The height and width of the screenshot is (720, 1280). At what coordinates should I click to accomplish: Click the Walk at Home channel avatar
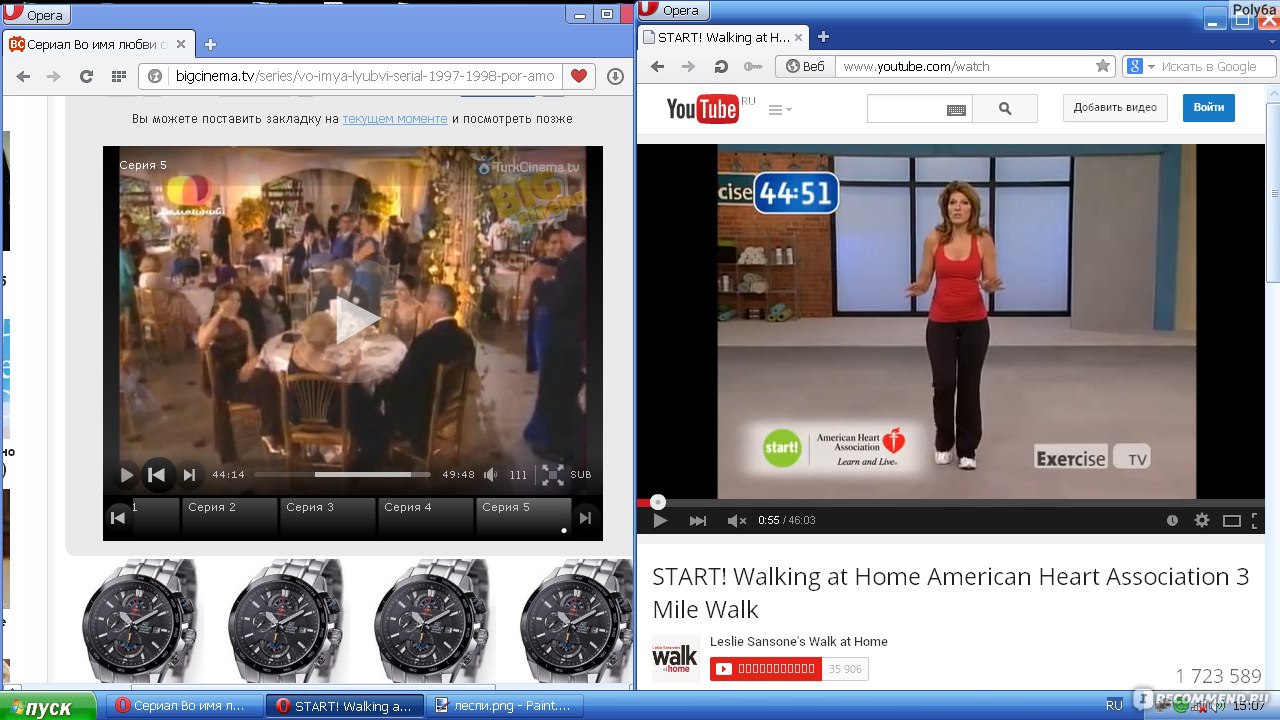click(675, 658)
